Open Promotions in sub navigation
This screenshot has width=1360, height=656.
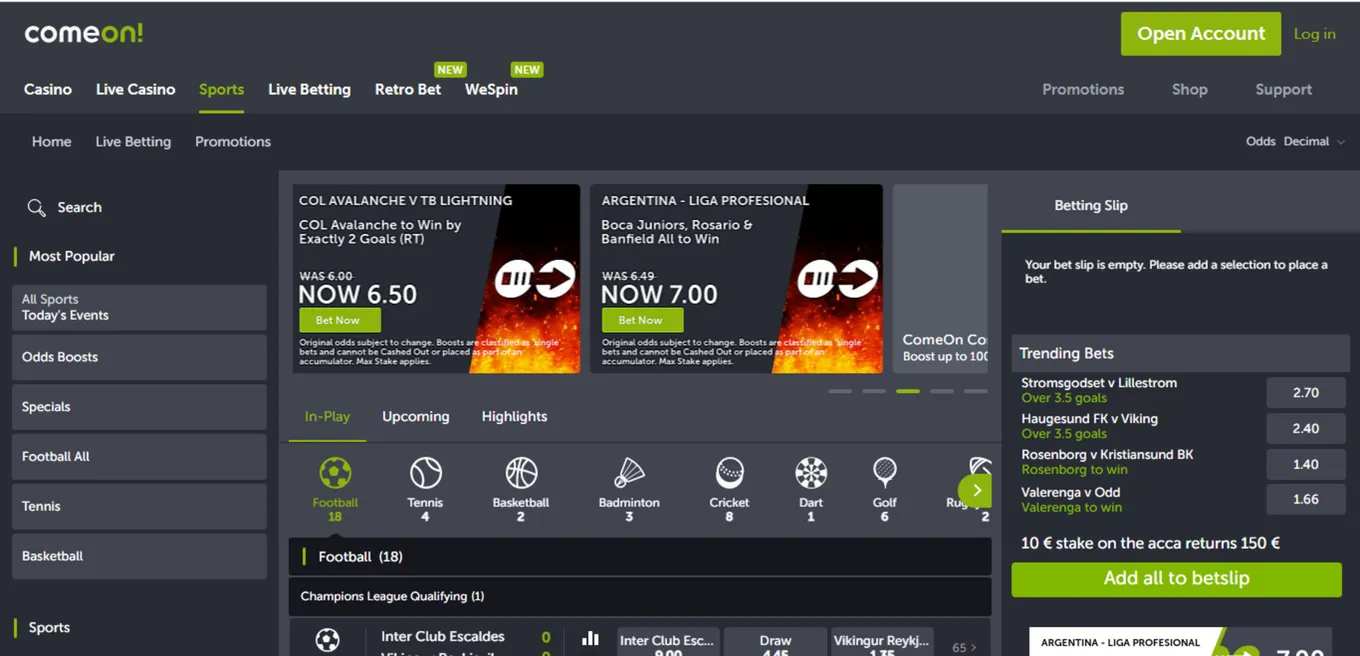pos(233,141)
